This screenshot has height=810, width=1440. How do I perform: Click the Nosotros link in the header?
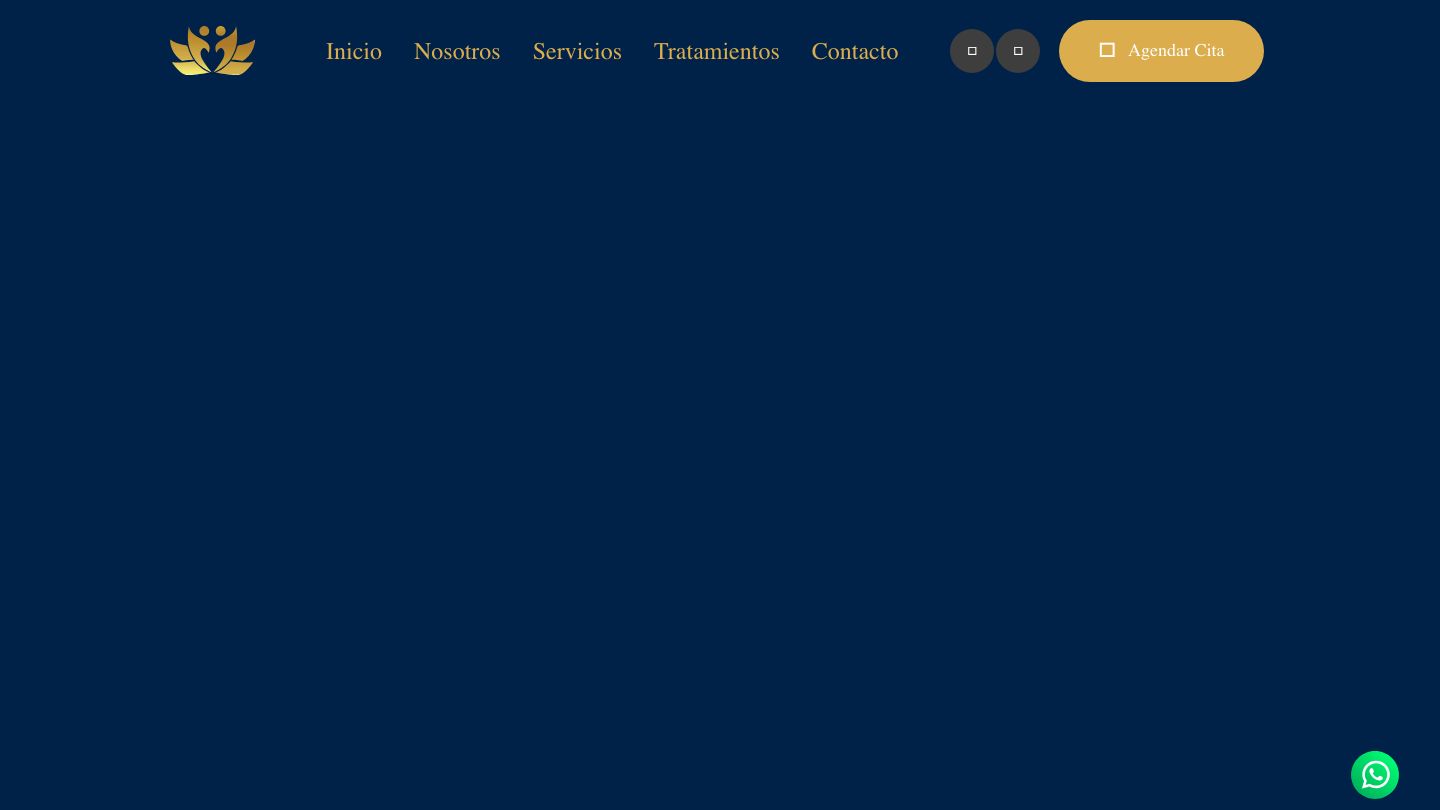click(456, 52)
